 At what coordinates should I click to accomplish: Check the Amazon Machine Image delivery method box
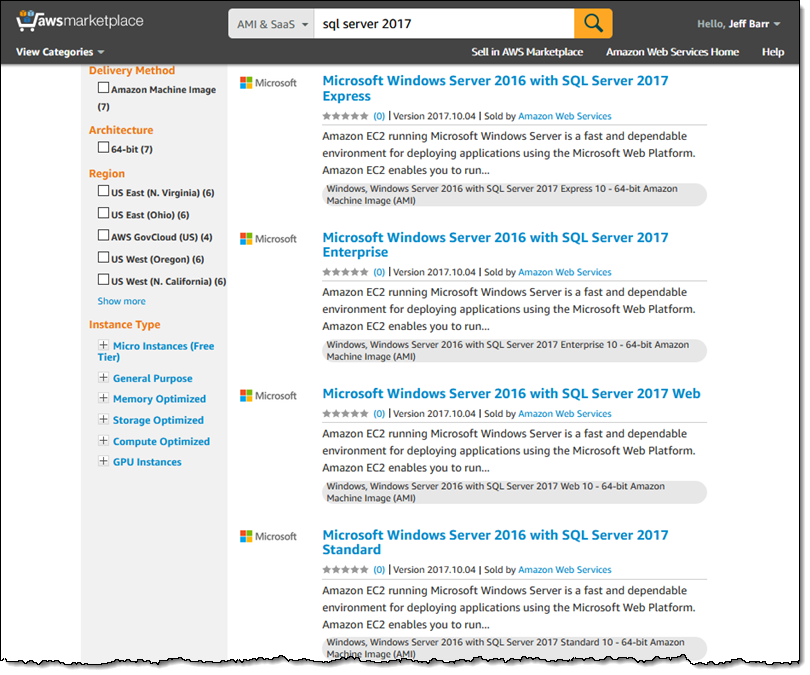tap(103, 89)
